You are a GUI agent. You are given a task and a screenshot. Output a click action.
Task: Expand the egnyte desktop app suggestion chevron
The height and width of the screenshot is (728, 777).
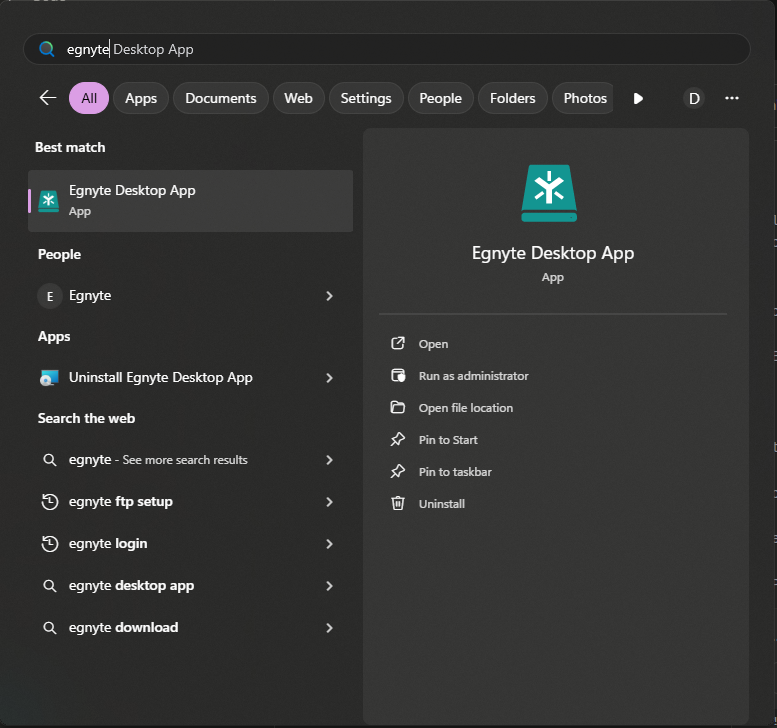pos(330,586)
